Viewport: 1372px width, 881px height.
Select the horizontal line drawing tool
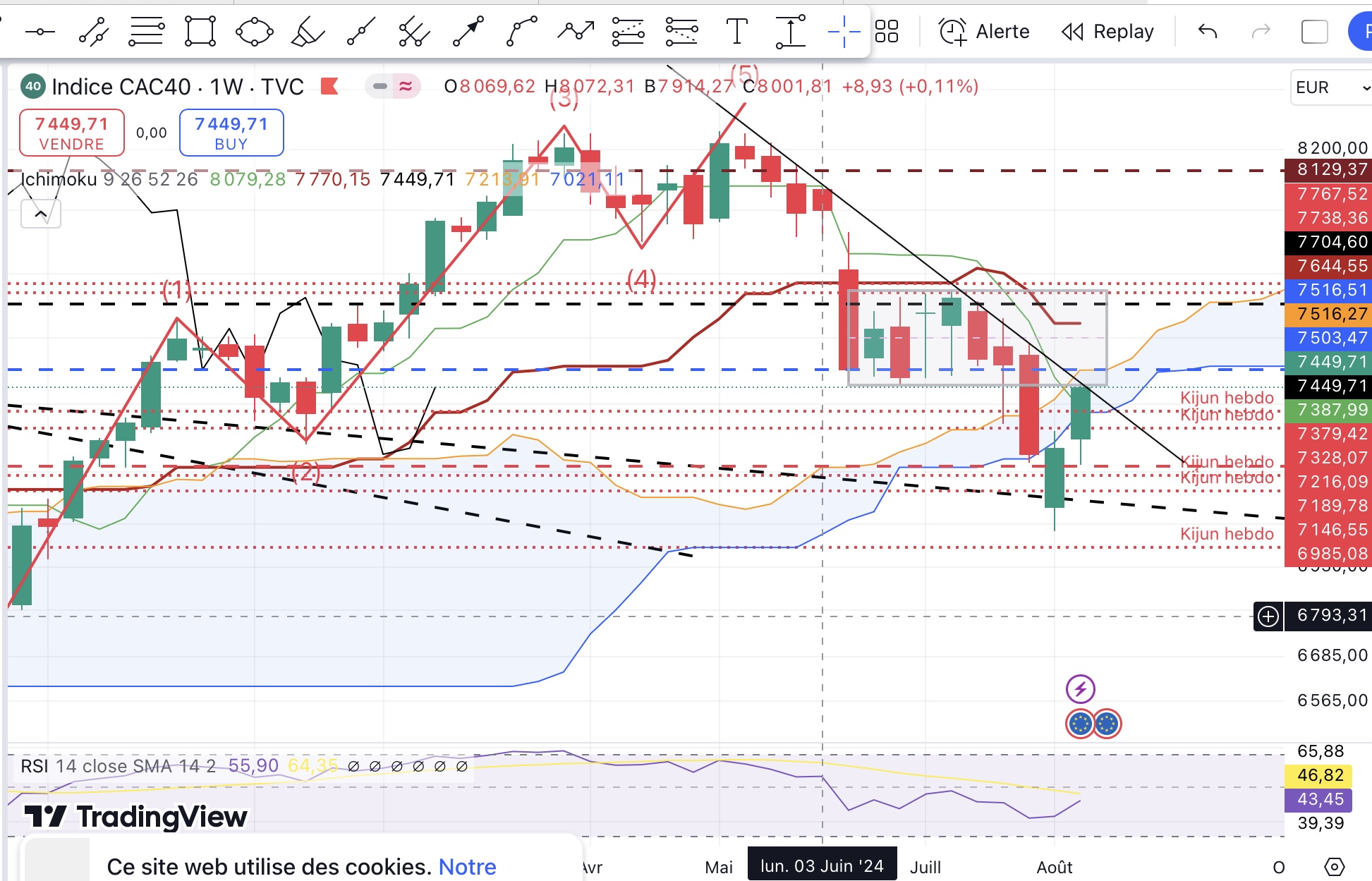coord(40,32)
